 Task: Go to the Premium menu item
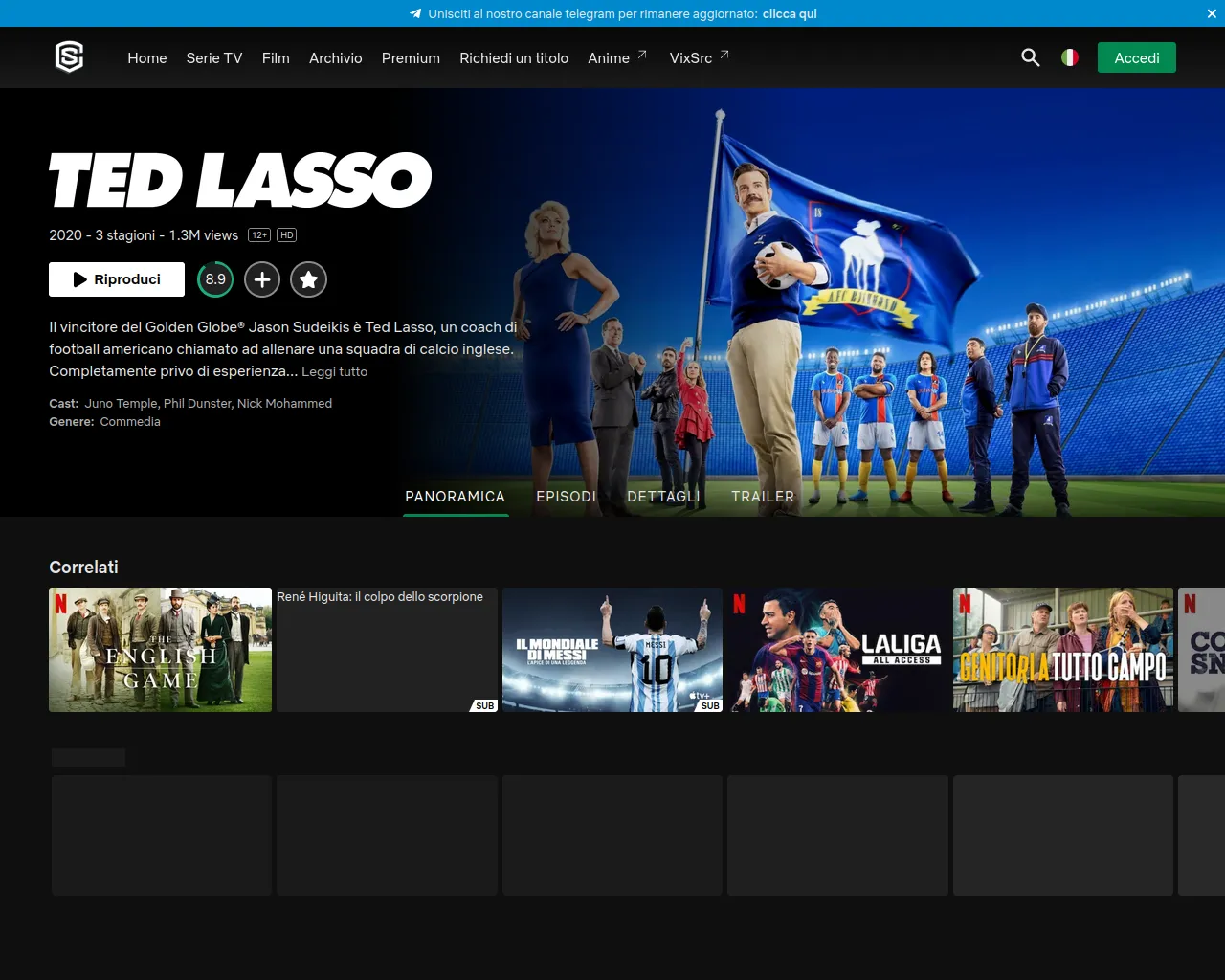411,57
